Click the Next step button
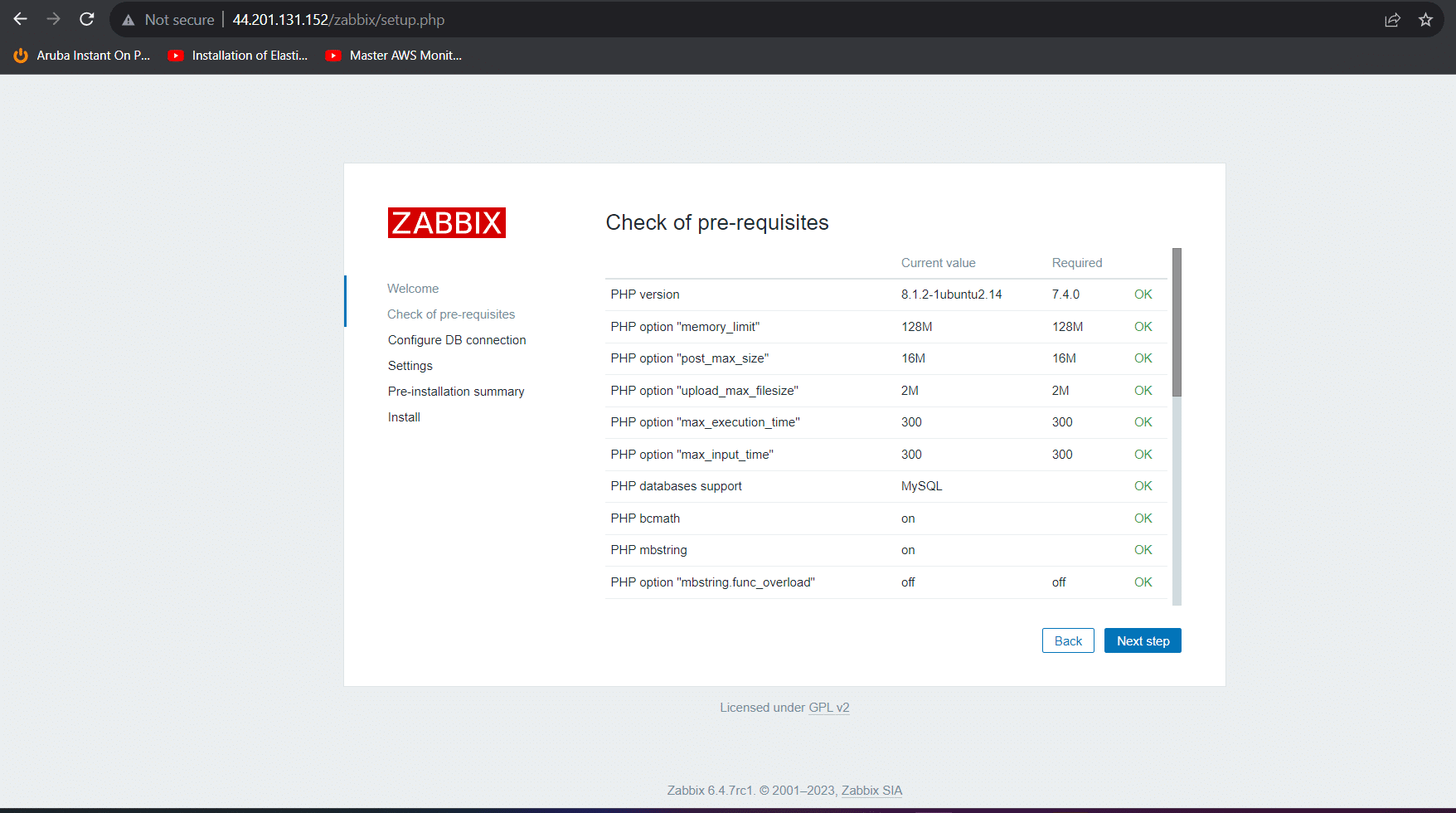Image resolution: width=1456 pixels, height=813 pixels. tap(1143, 640)
